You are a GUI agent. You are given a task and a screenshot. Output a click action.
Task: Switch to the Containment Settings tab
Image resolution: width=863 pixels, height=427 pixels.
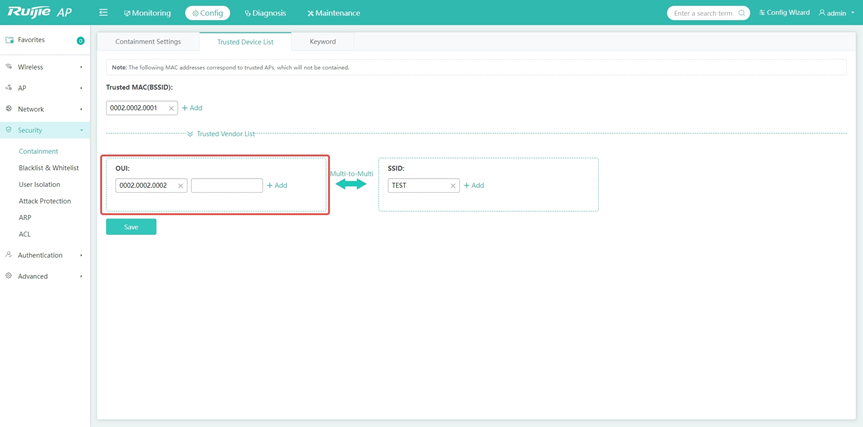pos(148,42)
